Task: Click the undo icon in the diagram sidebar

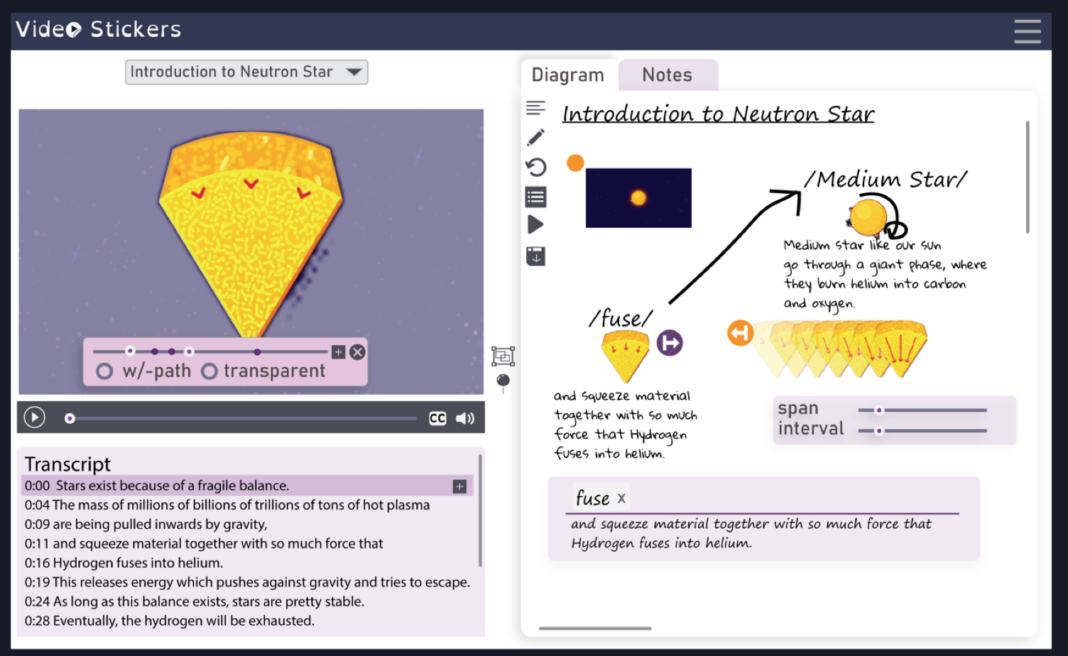Action: click(x=535, y=166)
